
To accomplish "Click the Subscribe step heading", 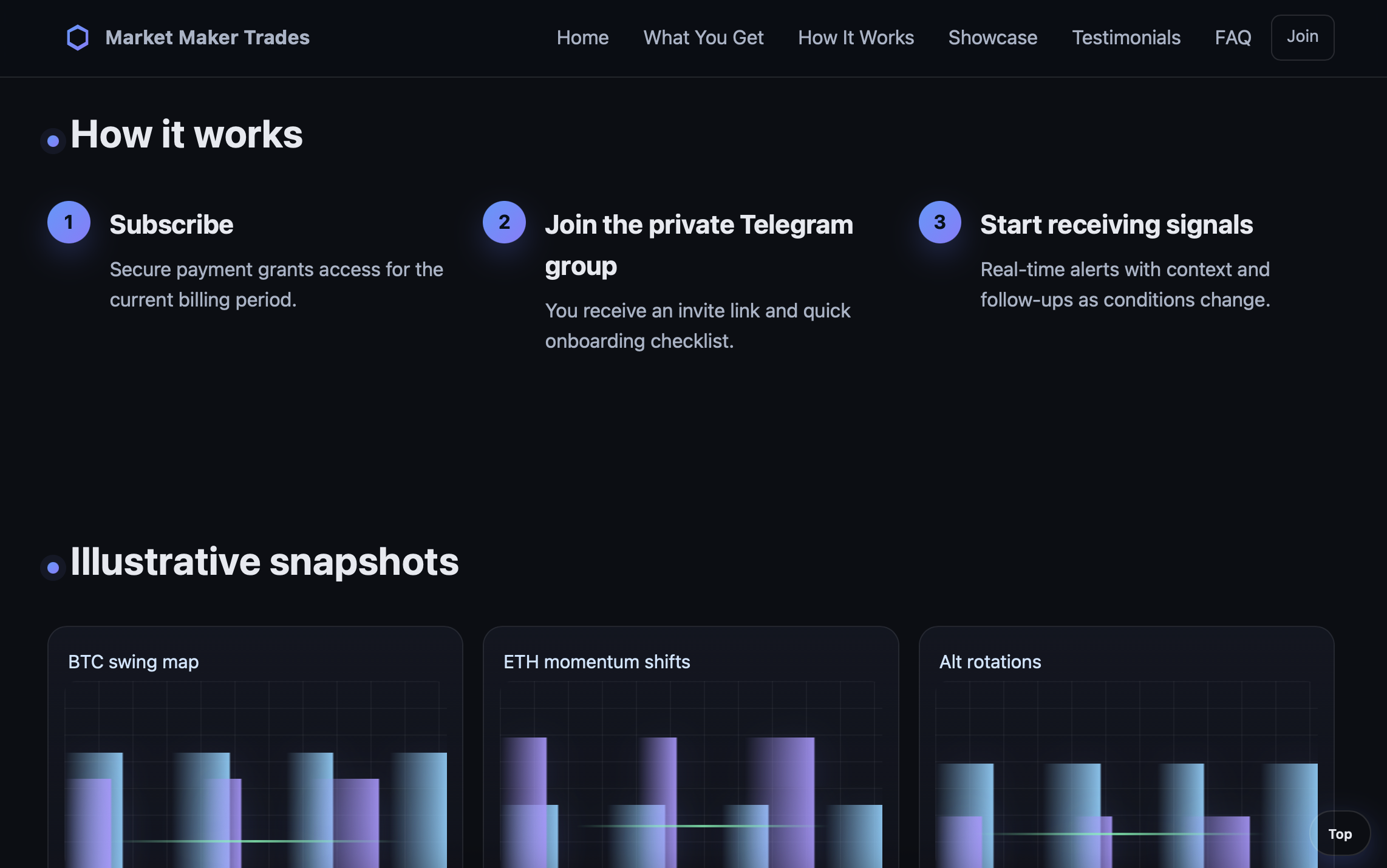I will (171, 225).
